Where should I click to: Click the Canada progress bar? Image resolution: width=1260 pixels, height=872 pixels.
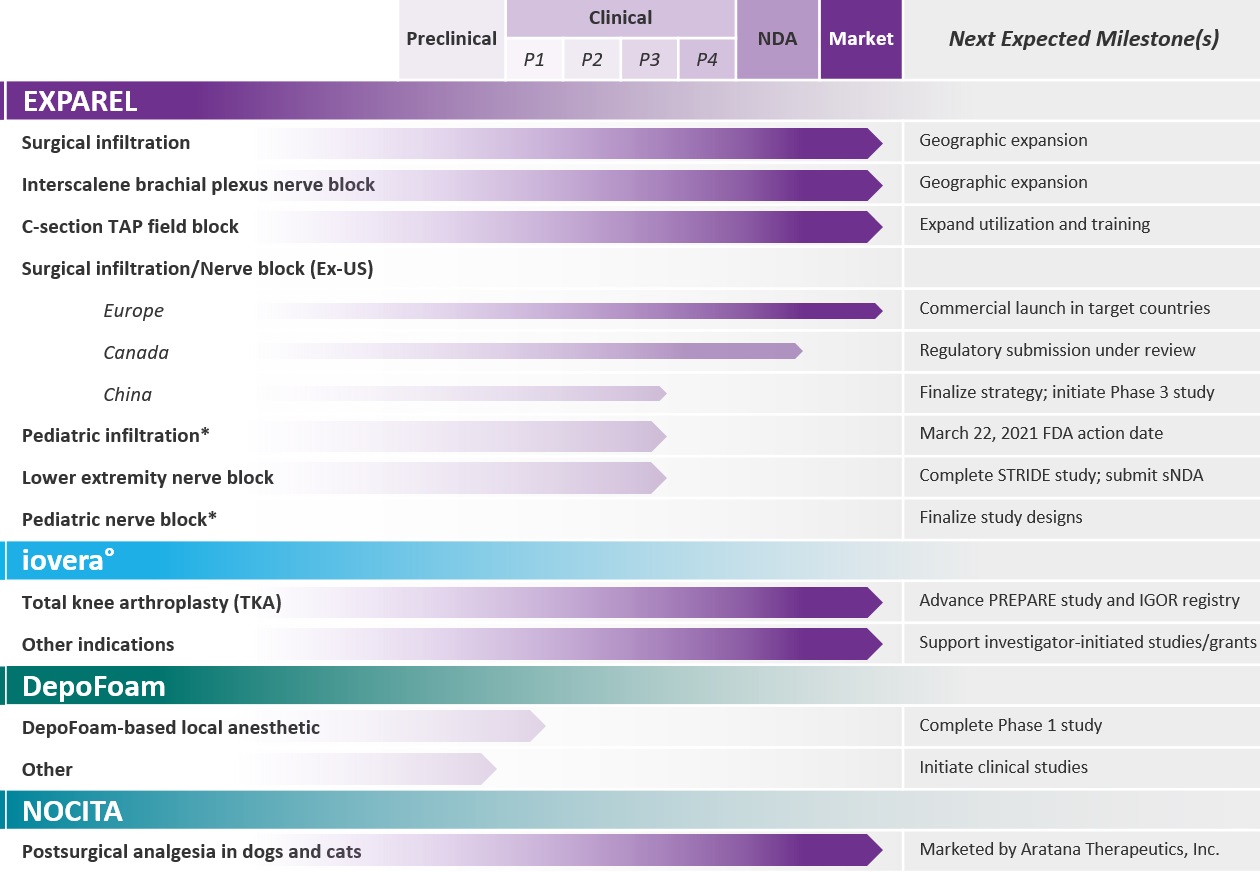tap(530, 351)
